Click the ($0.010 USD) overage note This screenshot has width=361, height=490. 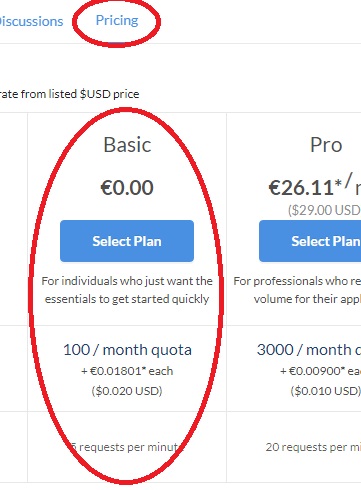coord(326,391)
